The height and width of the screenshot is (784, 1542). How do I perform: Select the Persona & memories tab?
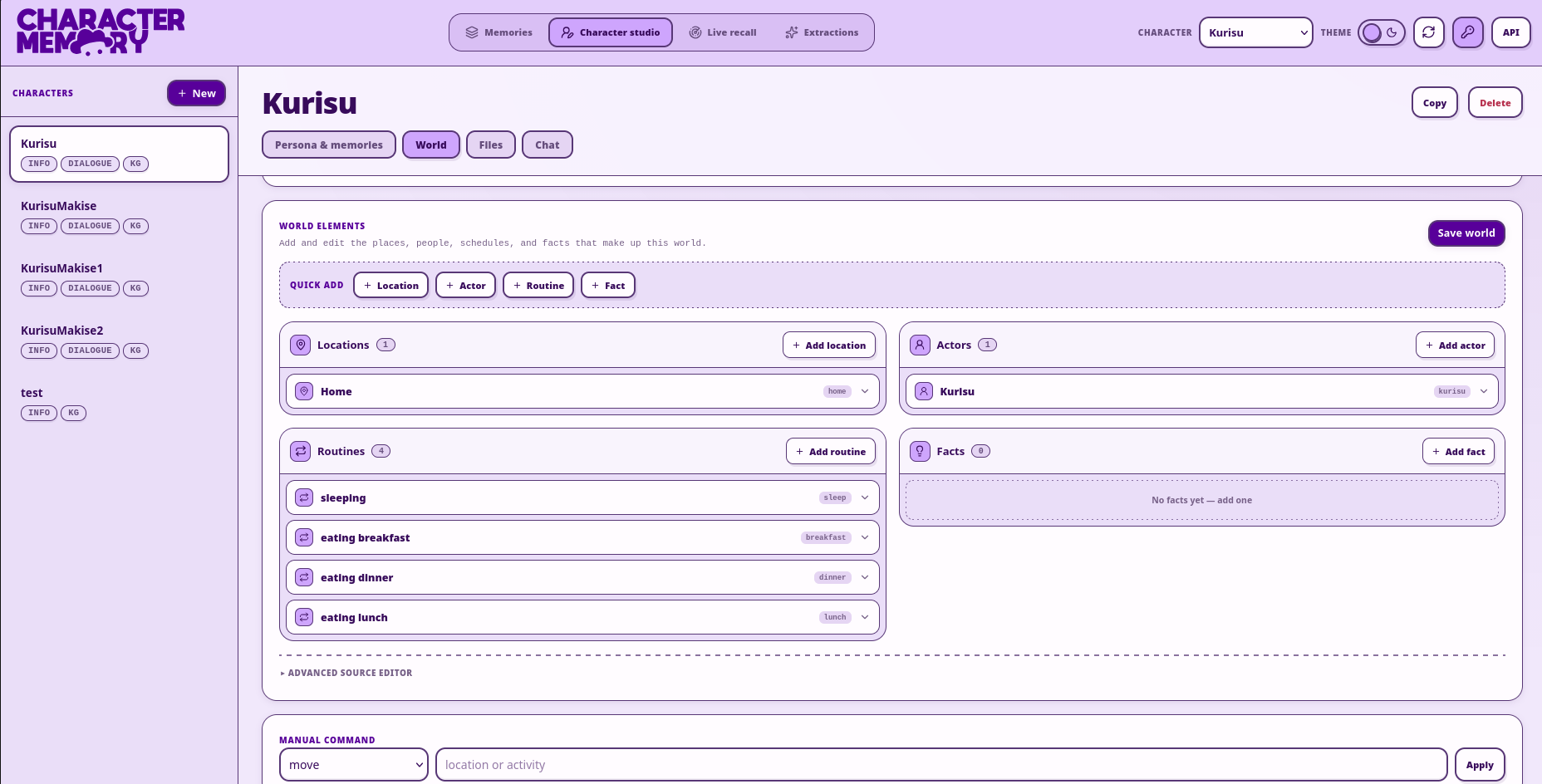[x=329, y=145]
